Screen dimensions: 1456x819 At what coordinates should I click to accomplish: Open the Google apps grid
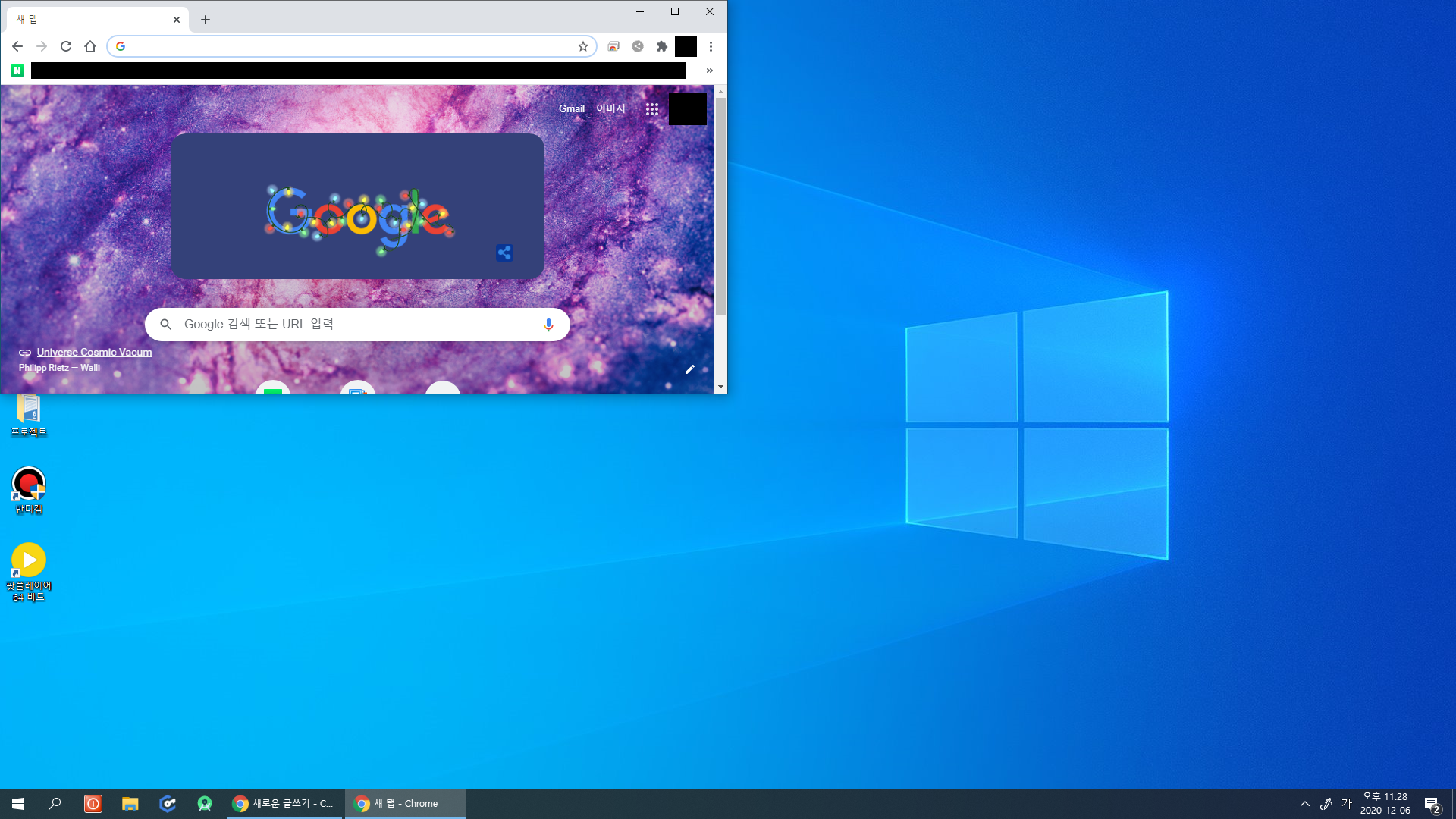coord(652,108)
